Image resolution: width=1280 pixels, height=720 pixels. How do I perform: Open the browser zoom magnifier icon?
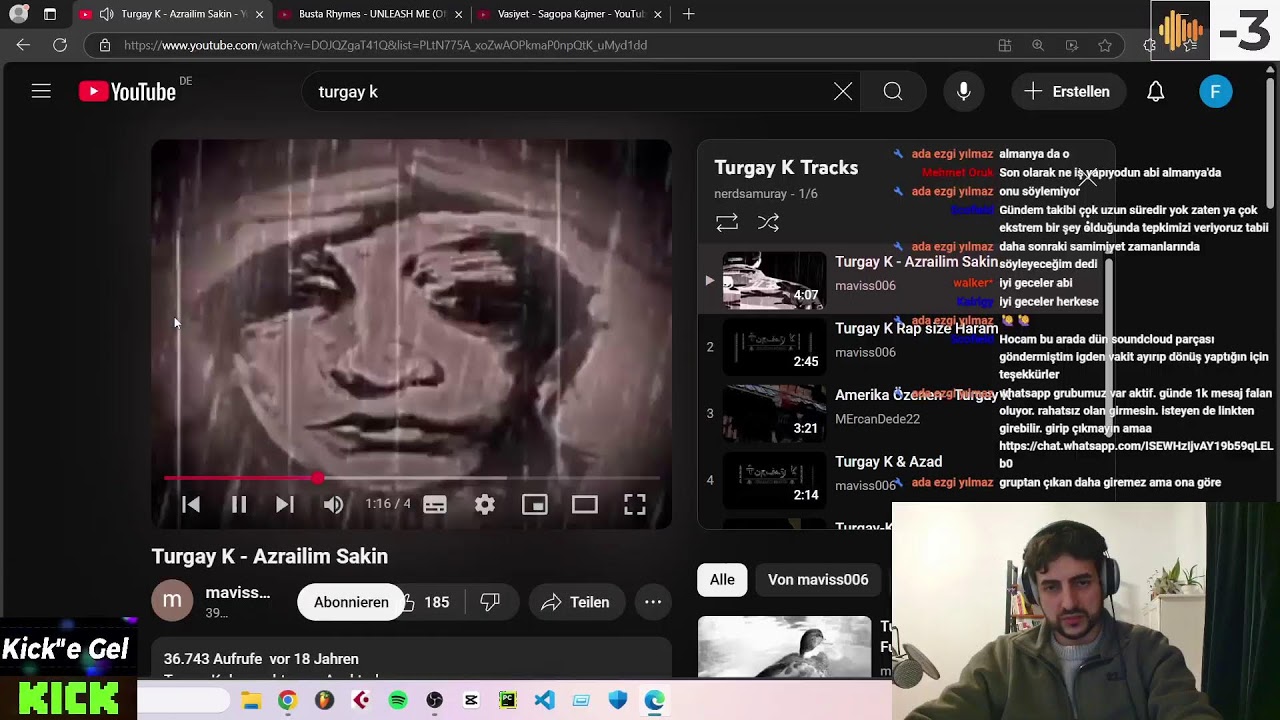(x=1038, y=45)
